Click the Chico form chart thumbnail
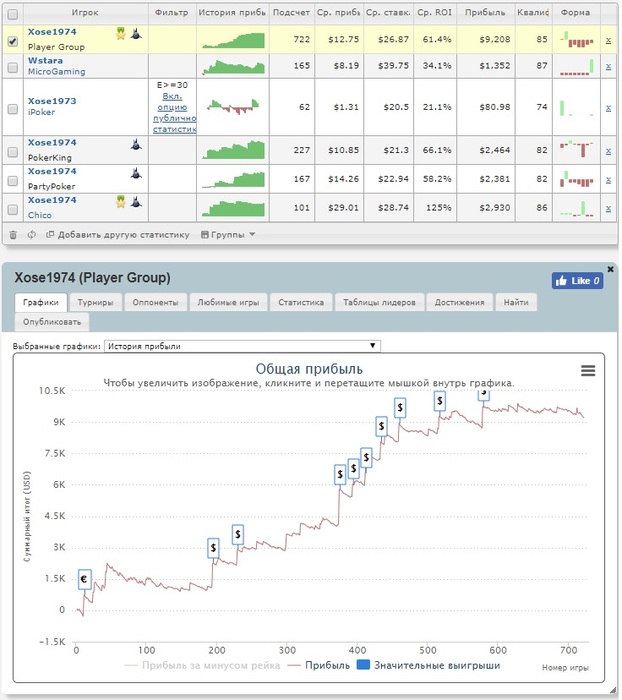 pos(576,208)
